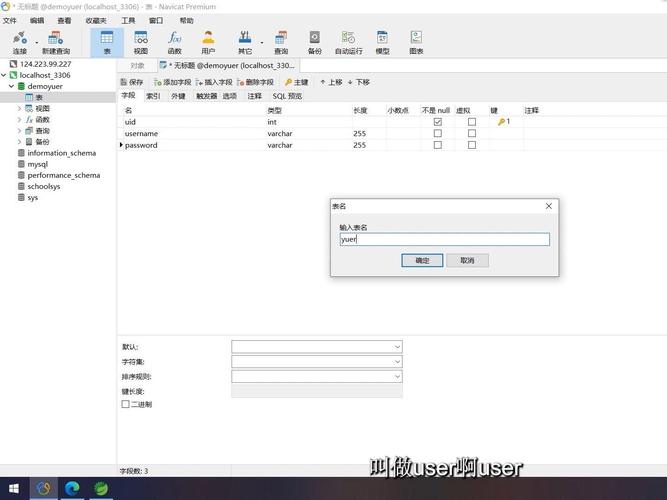
Task: Open the Charts toolbar icon
Action: [416, 43]
